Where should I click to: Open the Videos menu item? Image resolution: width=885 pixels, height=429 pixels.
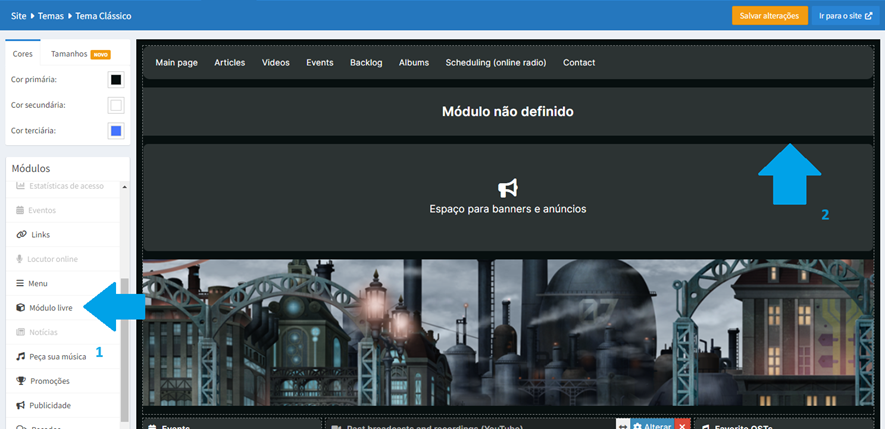275,63
